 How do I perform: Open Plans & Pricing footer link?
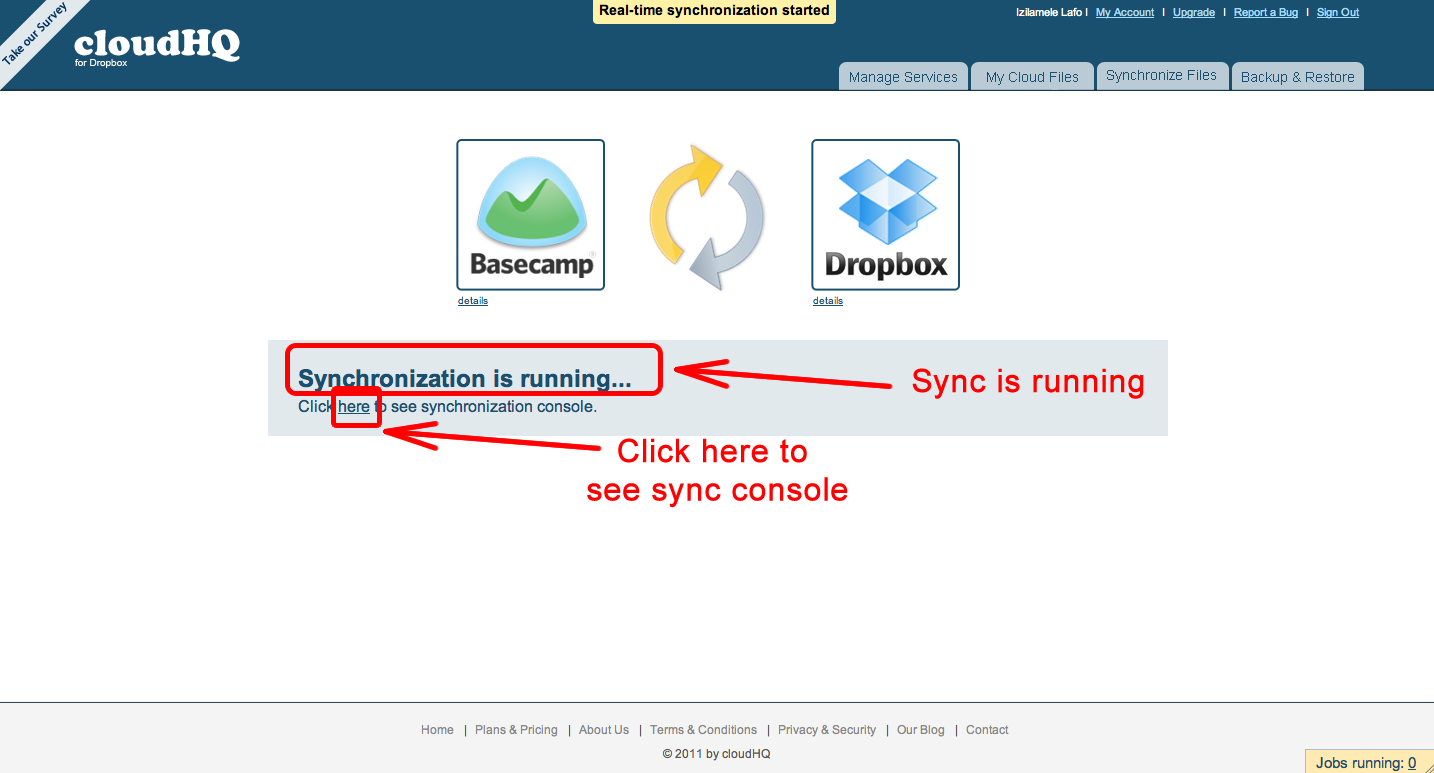(x=516, y=730)
